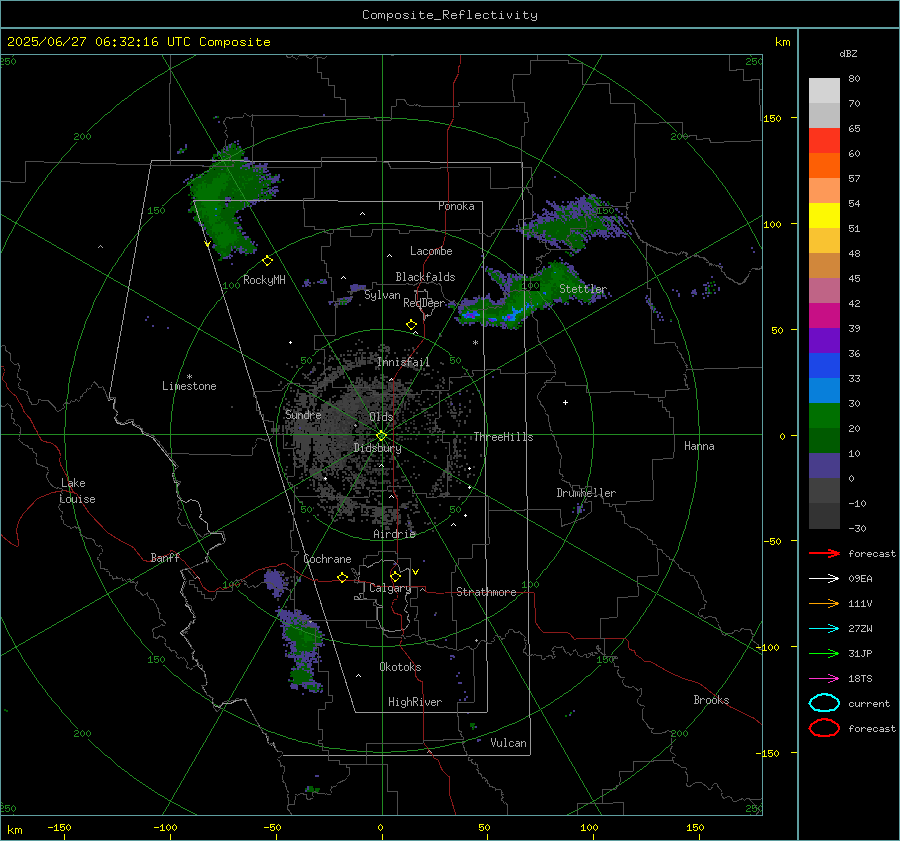Viewport: 900px width, 841px height.
Task: Click the Banff label on the map
Action: [x=165, y=557]
